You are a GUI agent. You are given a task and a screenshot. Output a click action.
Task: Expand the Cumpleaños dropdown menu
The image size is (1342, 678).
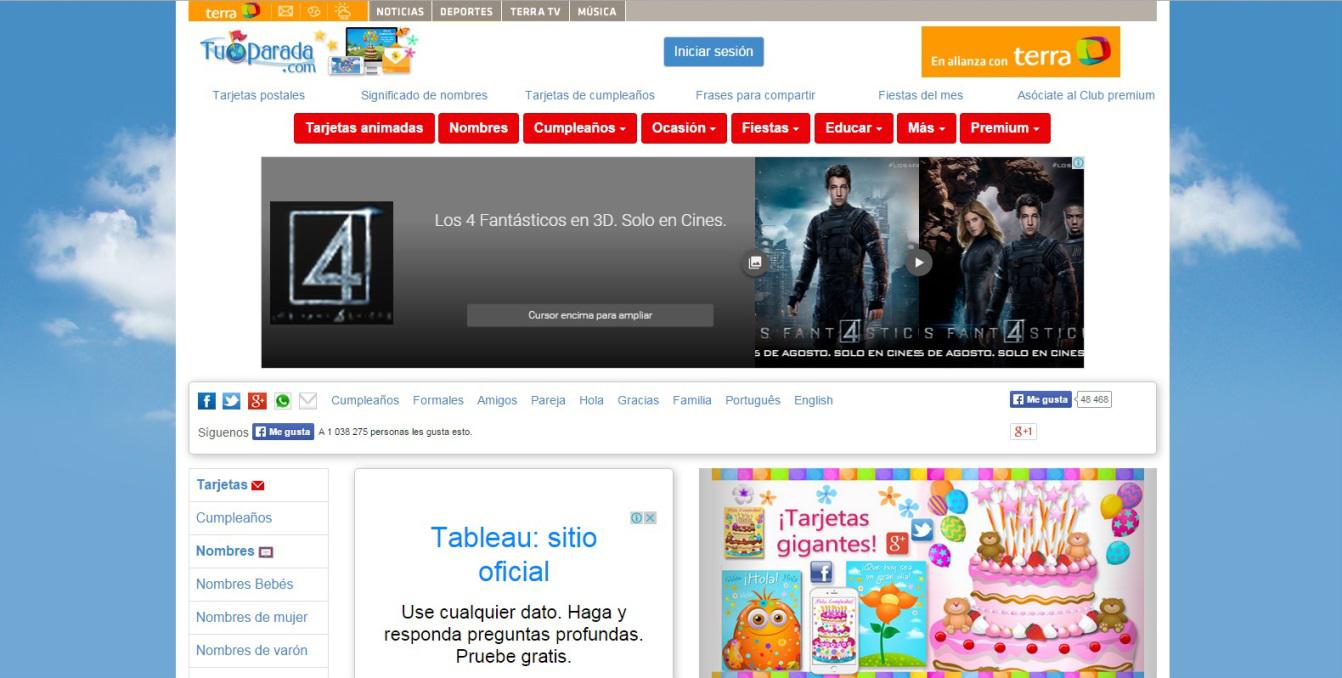[579, 128]
